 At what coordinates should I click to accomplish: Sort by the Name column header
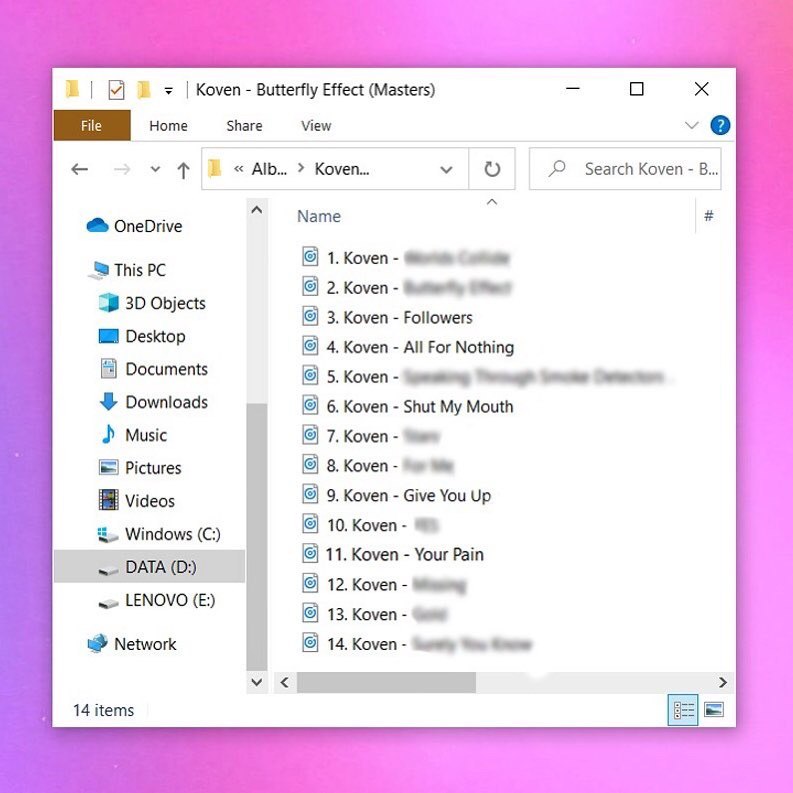[x=319, y=216]
